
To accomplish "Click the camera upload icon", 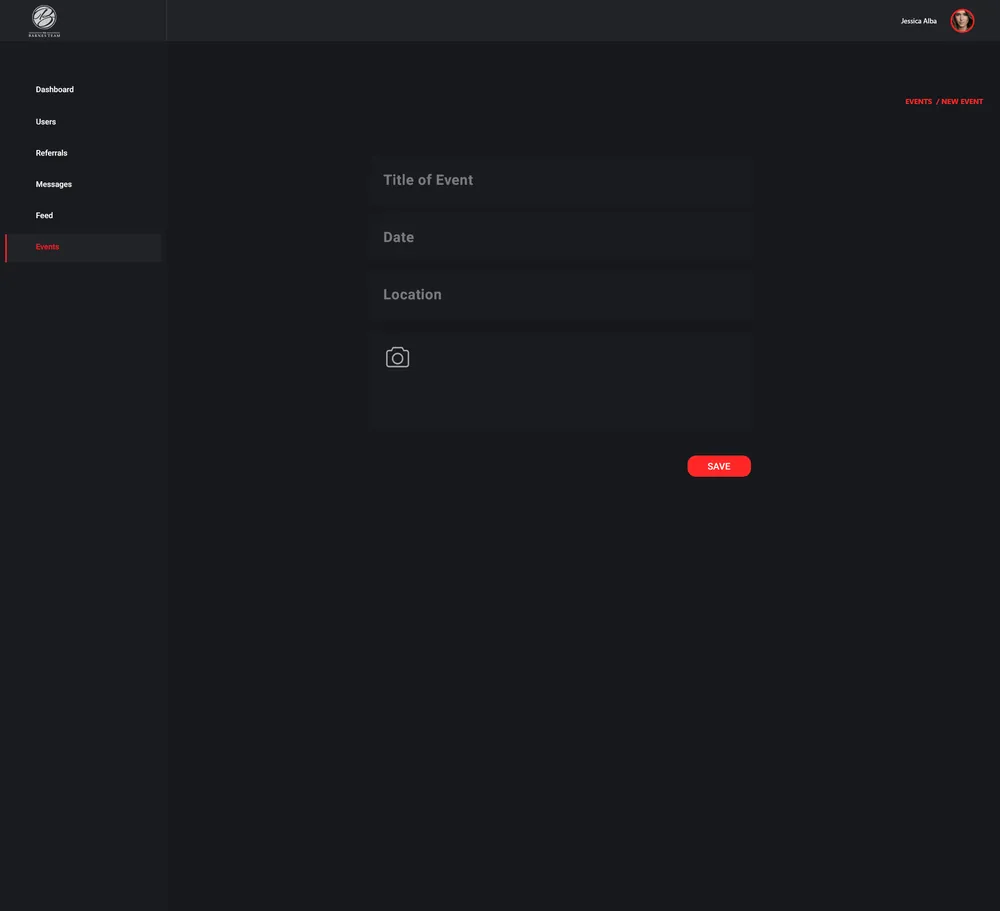I will click(397, 357).
